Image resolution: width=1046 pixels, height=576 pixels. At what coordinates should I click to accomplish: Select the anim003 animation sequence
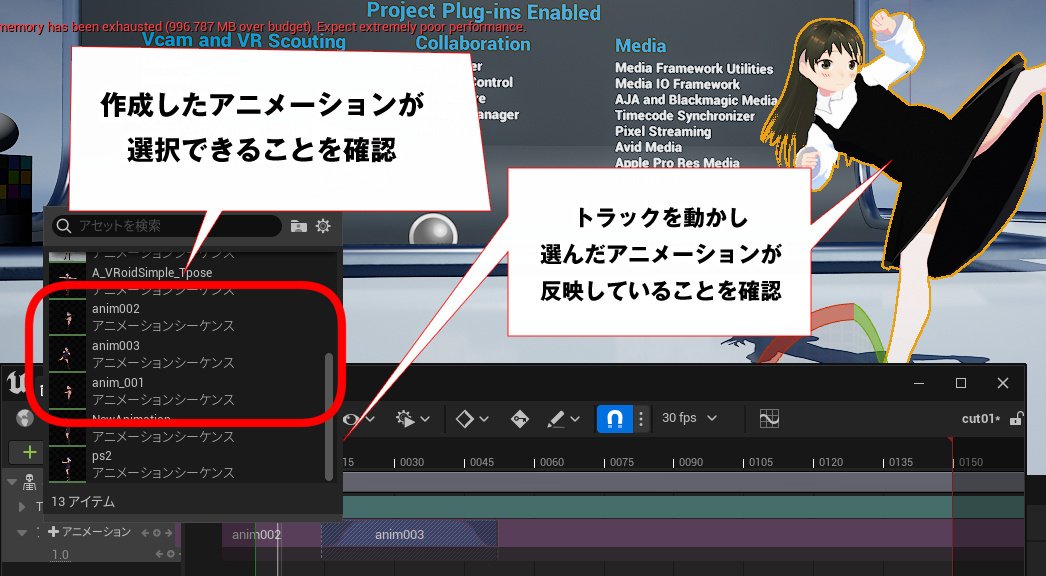click(x=187, y=354)
